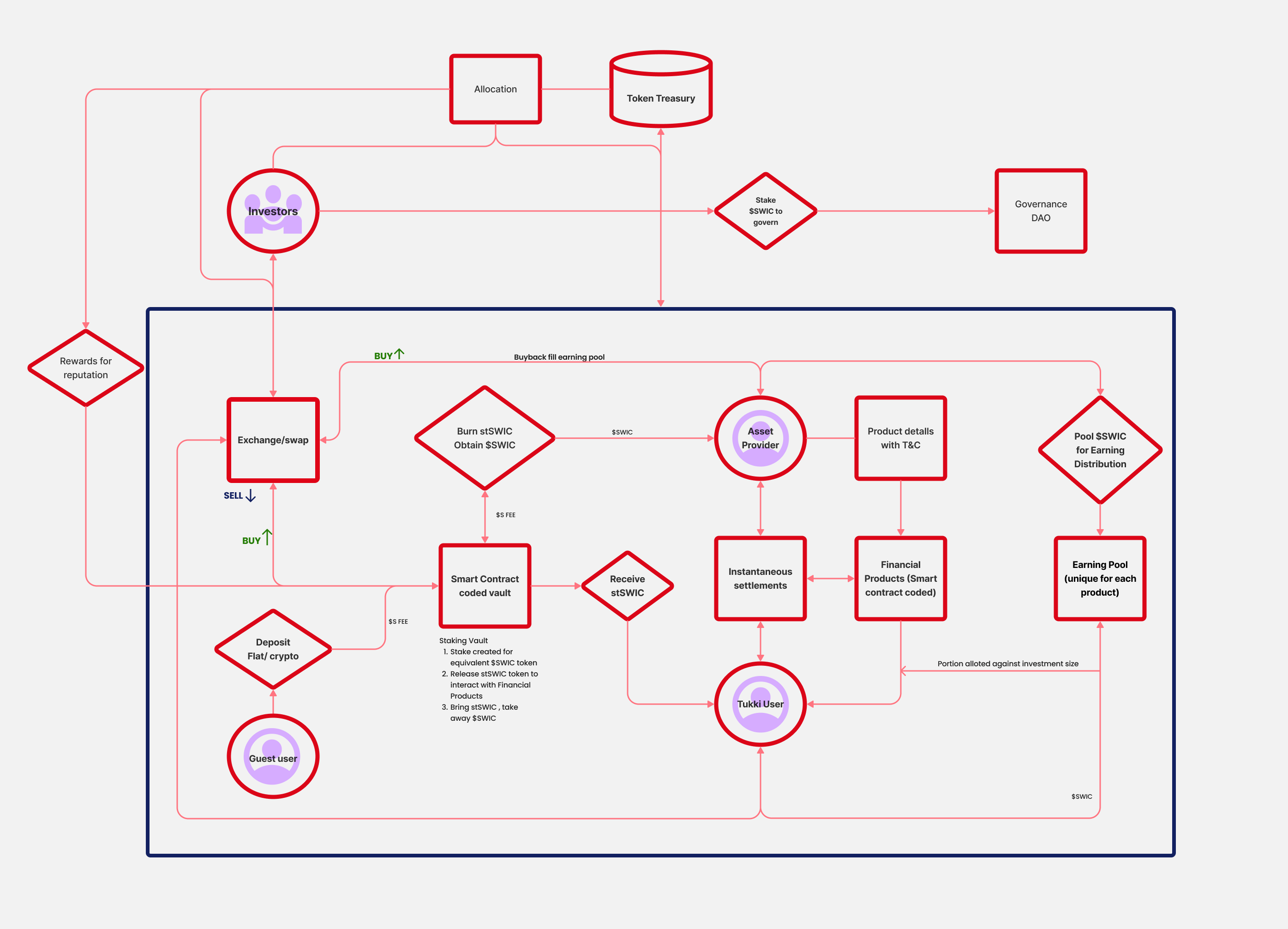Click the Tukki User avatar icon
This screenshot has width=1288, height=929.
coord(760,704)
